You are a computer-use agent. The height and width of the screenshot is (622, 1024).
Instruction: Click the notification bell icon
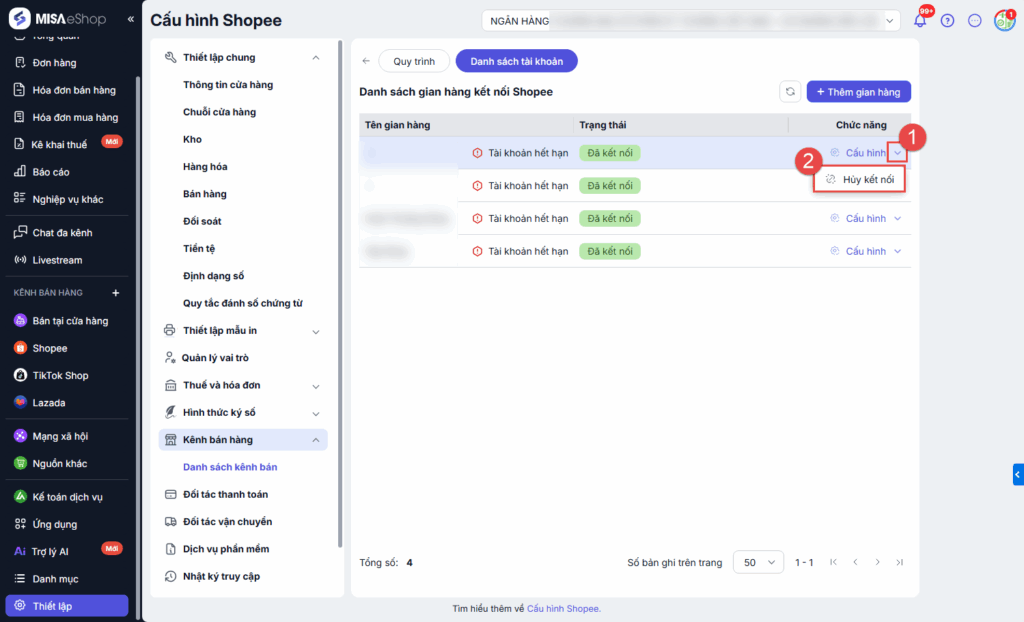[919, 21]
